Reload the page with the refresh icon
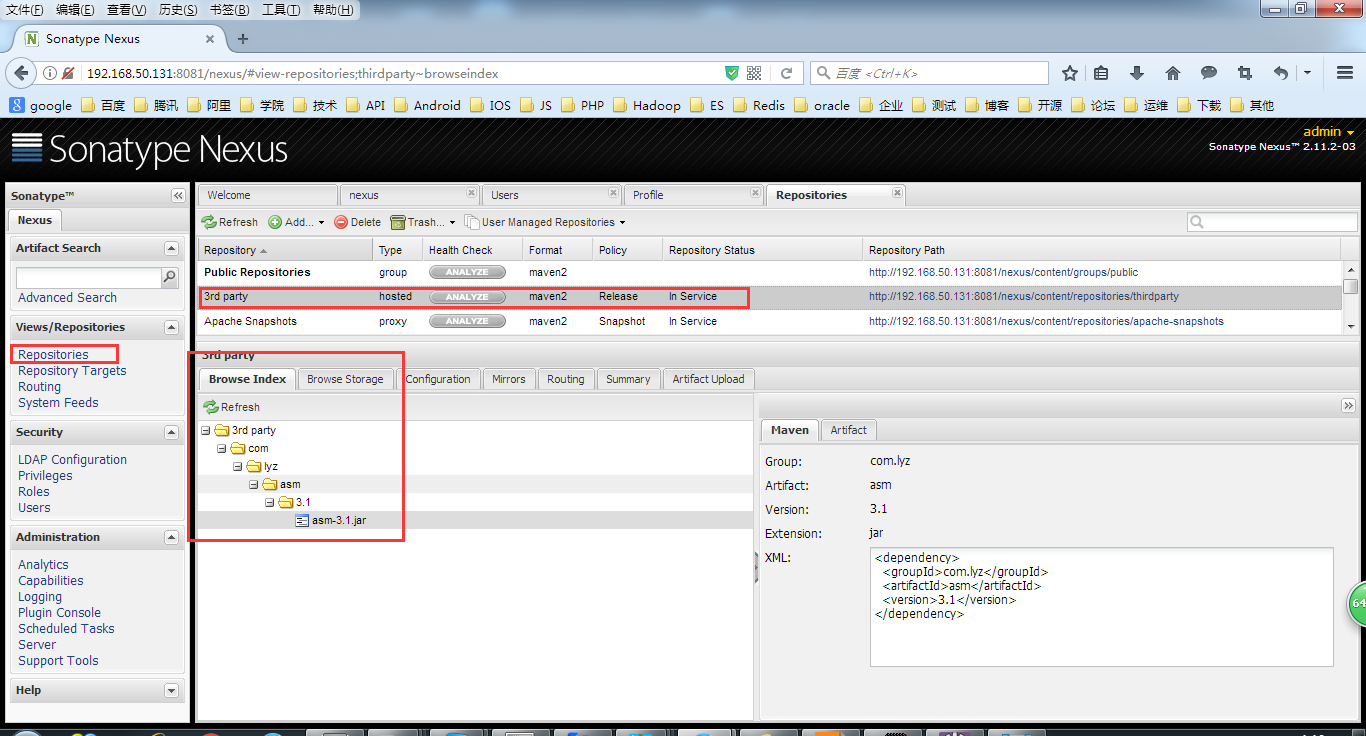The height and width of the screenshot is (736, 1366). pyautogui.click(x=787, y=73)
